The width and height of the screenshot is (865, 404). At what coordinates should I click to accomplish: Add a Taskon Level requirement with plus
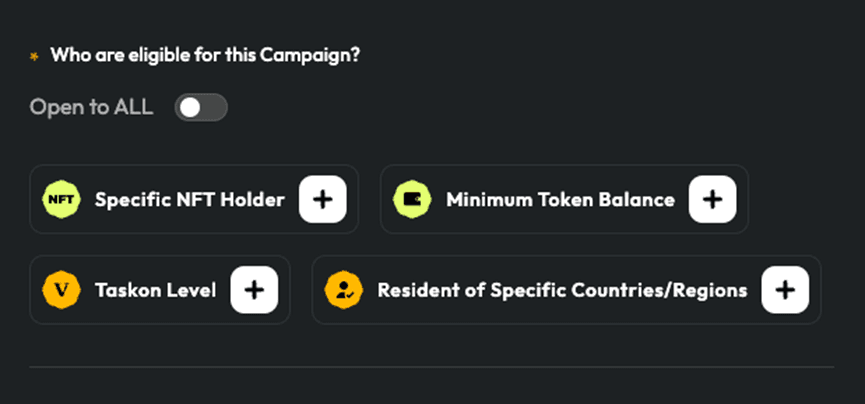point(254,290)
